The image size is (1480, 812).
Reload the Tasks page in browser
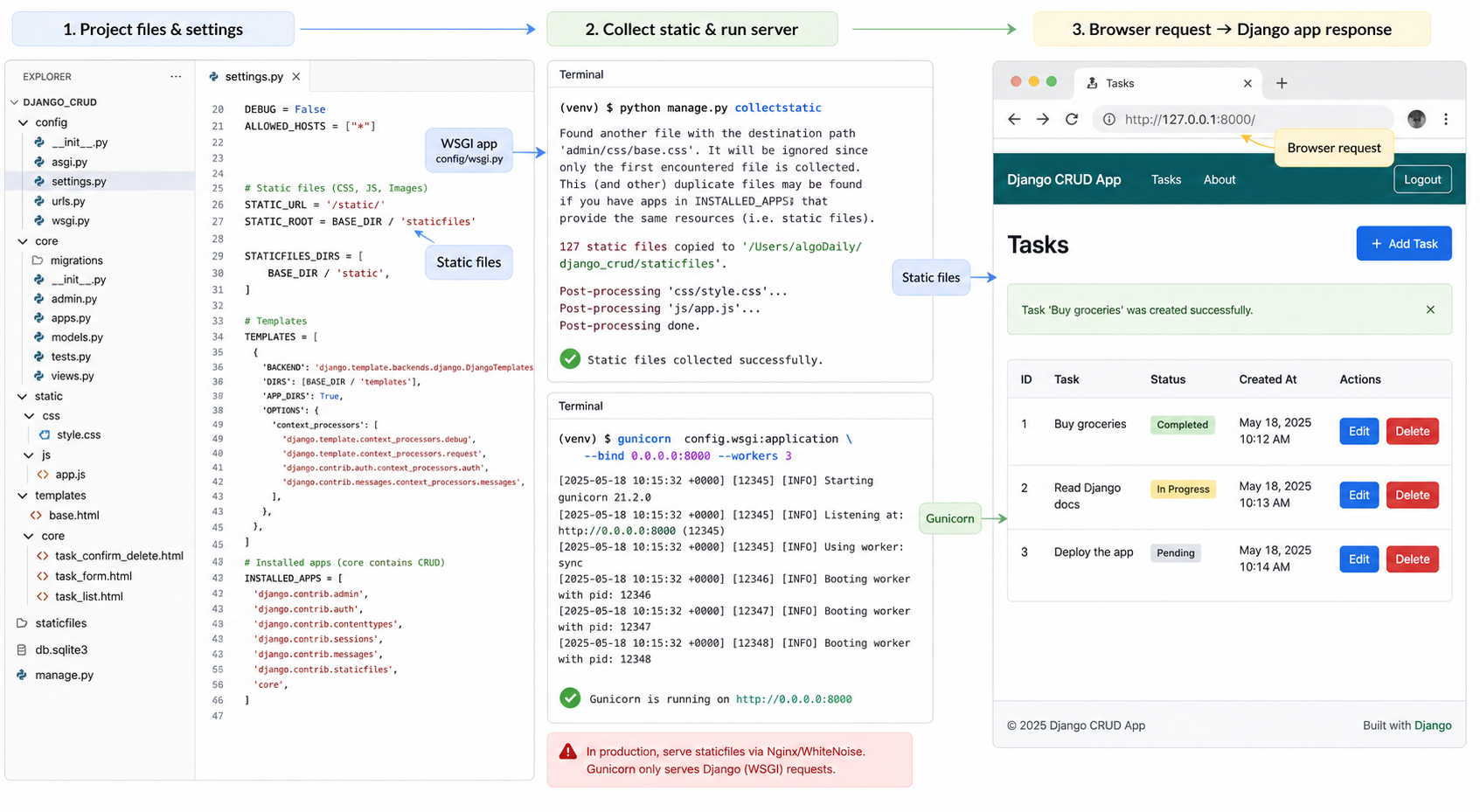tap(1072, 119)
